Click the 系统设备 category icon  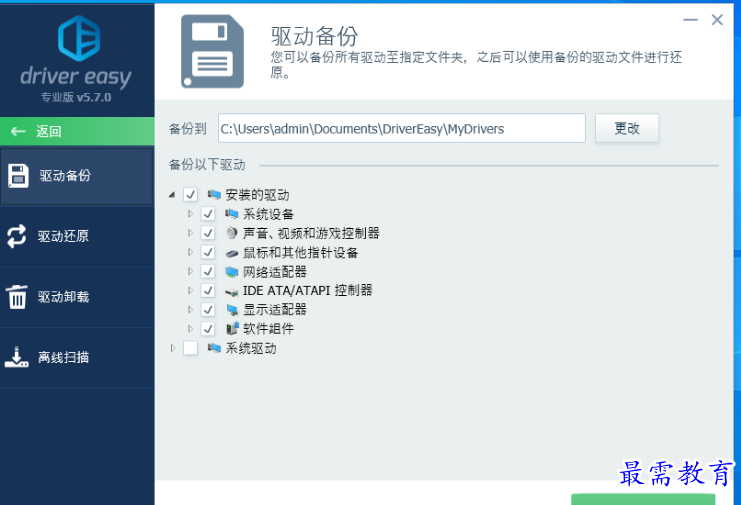point(232,214)
